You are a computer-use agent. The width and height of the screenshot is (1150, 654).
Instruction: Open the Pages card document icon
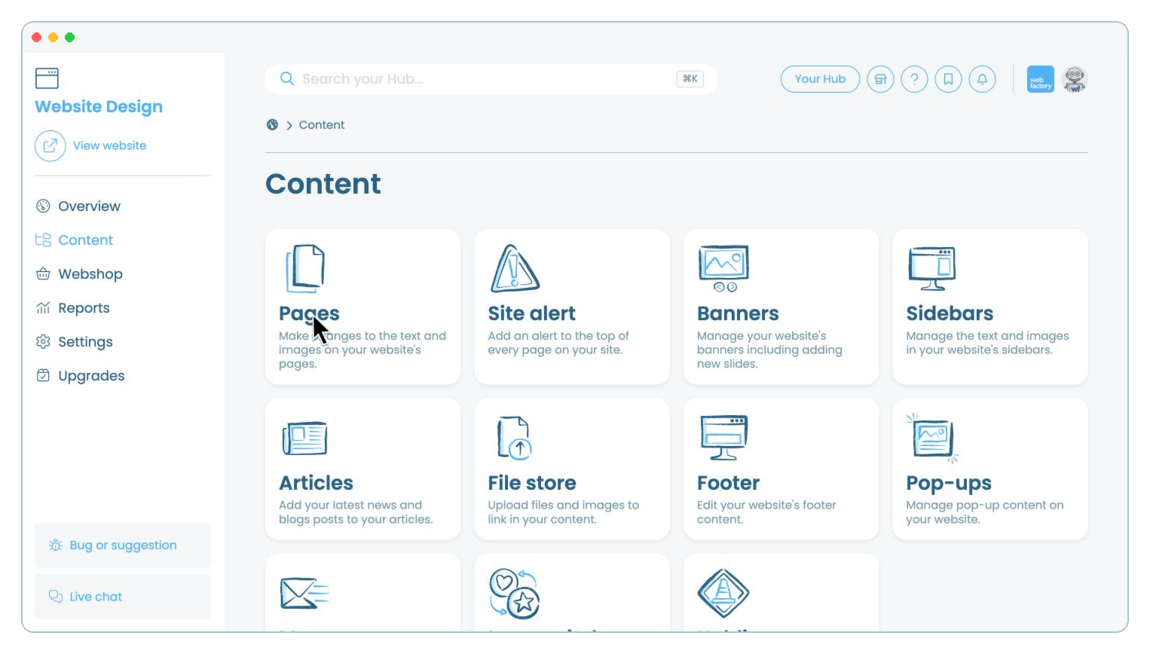click(305, 268)
